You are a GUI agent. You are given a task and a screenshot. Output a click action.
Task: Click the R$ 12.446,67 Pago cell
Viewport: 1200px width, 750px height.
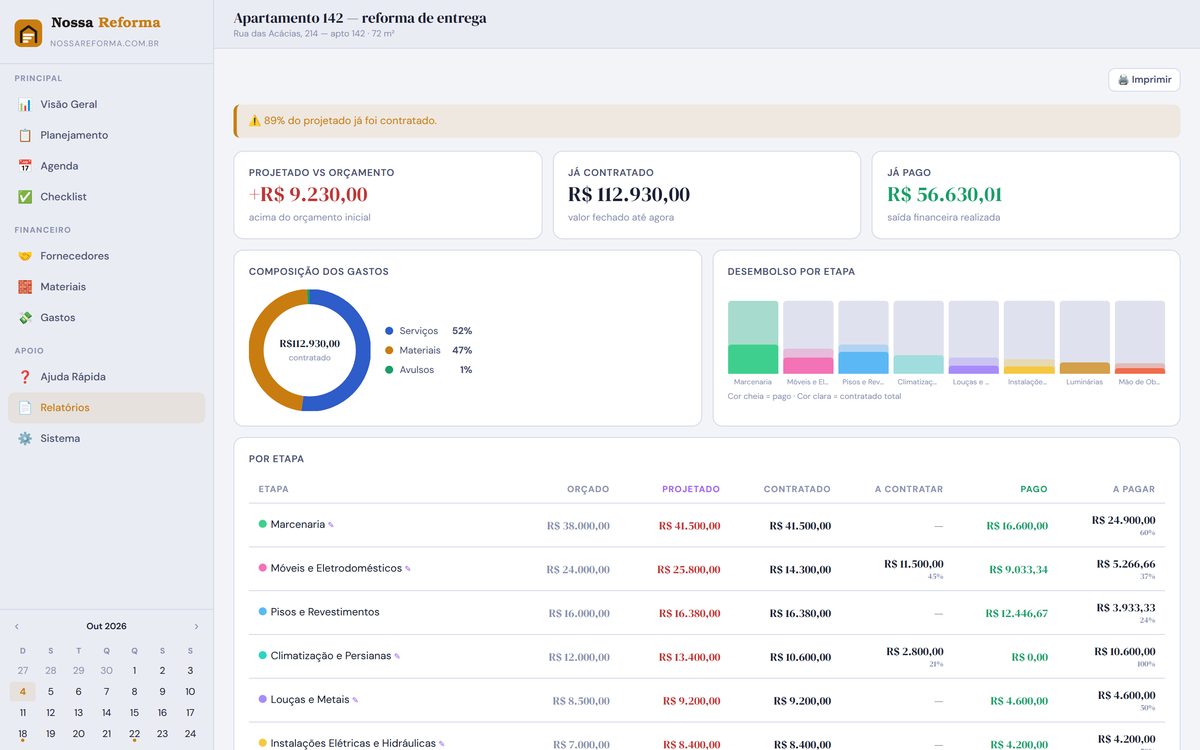1017,614
